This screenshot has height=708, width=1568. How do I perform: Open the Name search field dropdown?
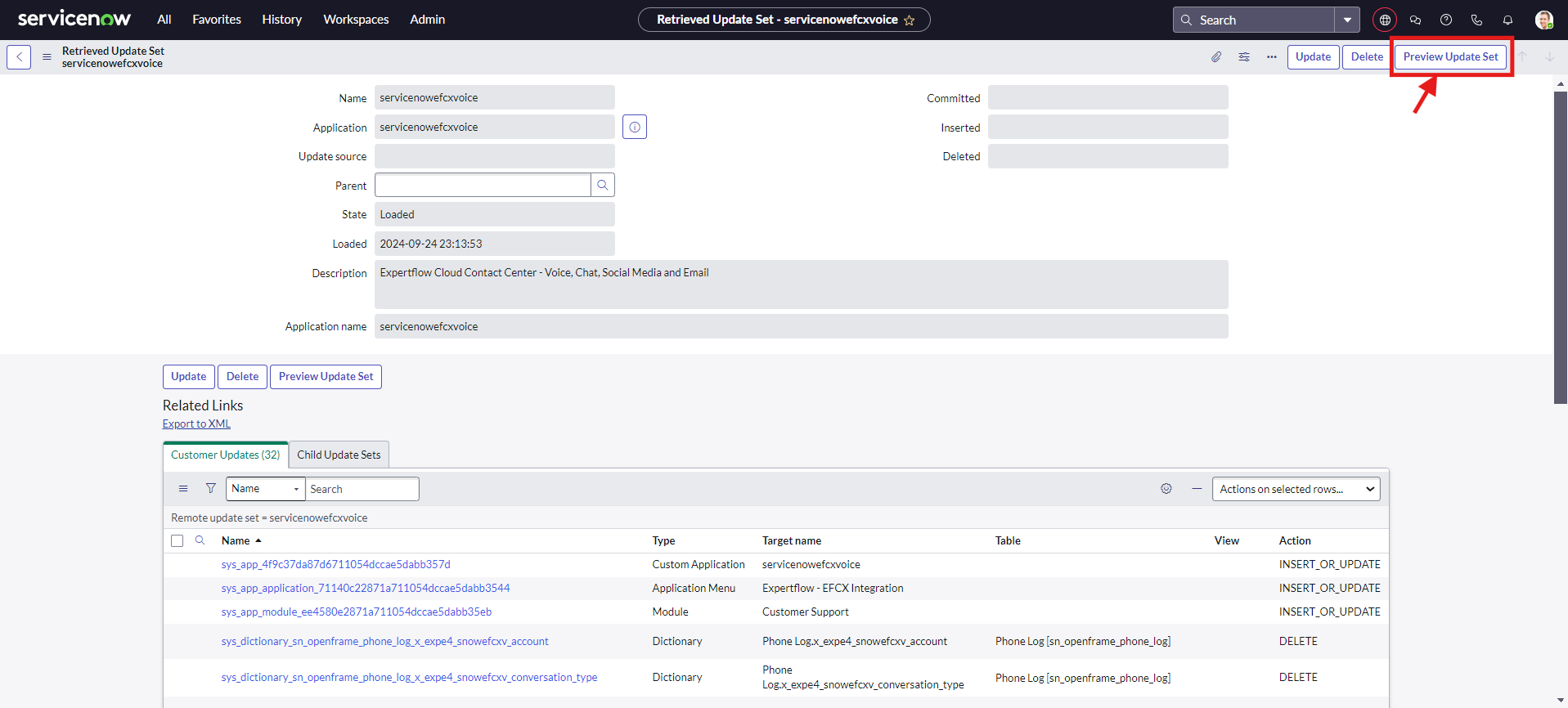265,489
